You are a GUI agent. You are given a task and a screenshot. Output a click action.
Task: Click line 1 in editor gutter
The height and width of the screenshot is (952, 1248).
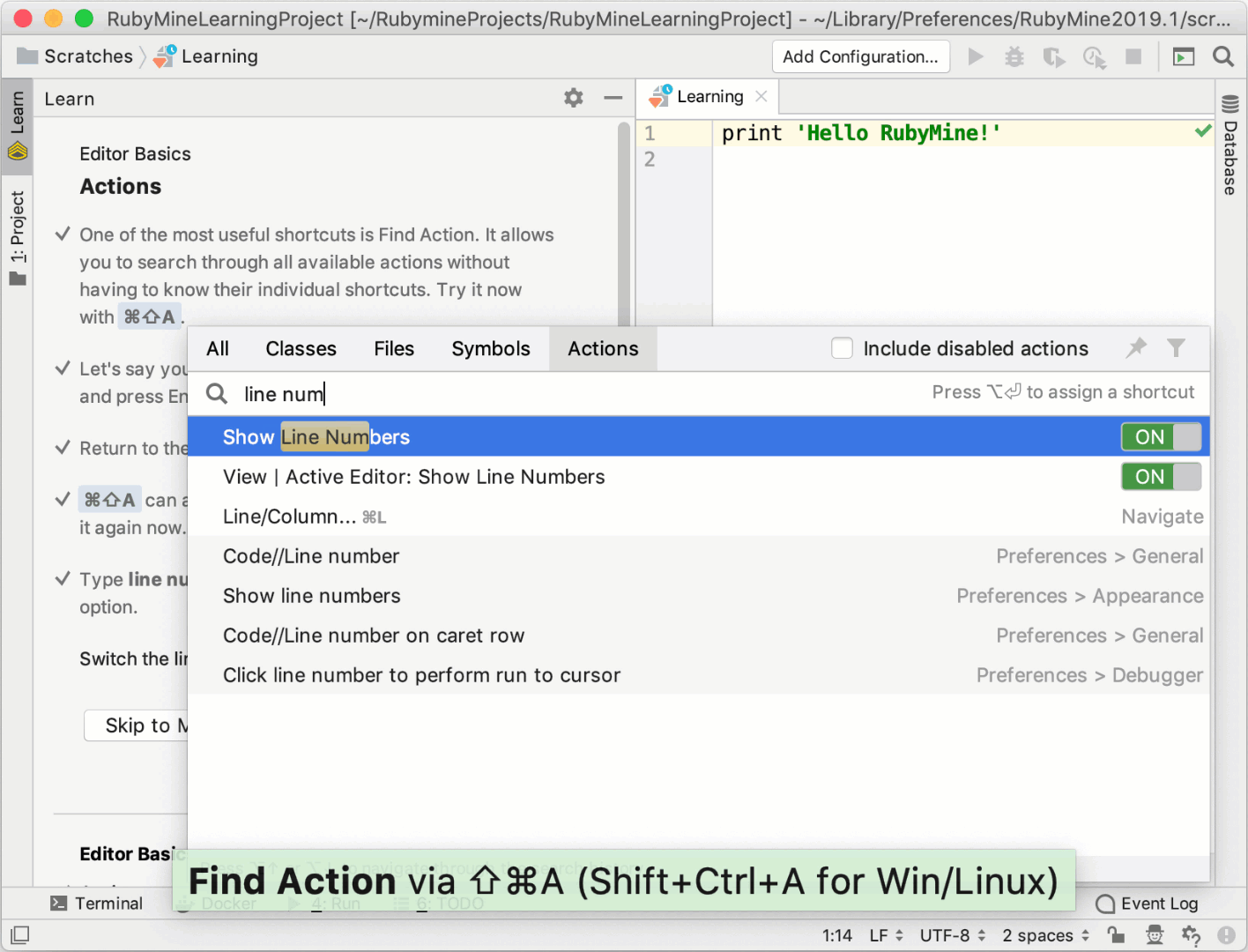pyautogui.click(x=650, y=133)
